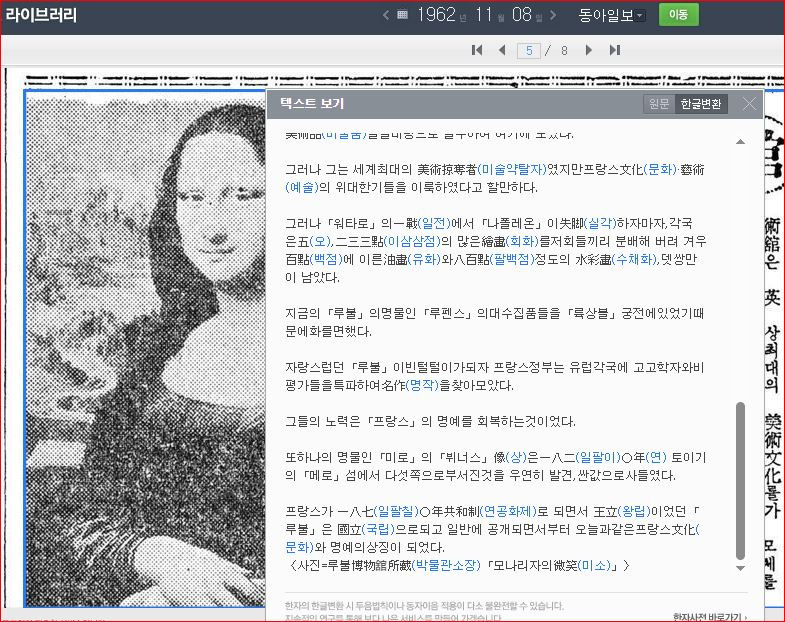Click the (연공화제) reading annotation
The image size is (785, 622).
[x=508, y=511]
